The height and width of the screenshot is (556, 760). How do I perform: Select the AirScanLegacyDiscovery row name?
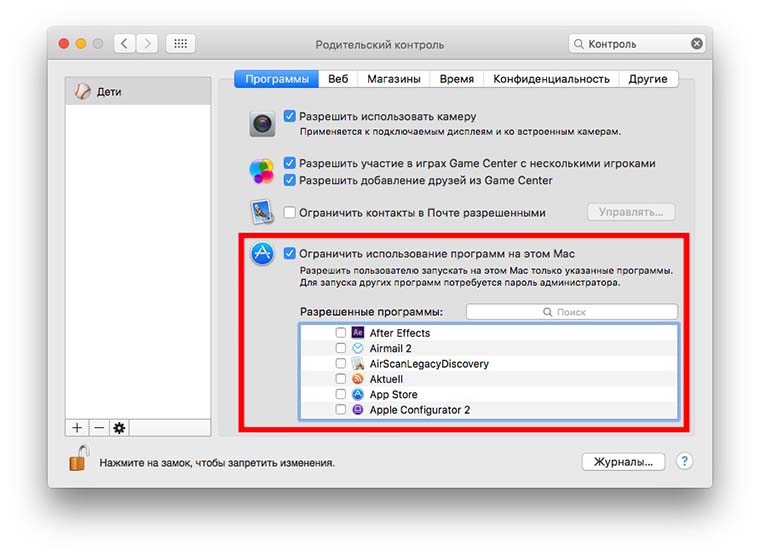pyautogui.click(x=429, y=364)
